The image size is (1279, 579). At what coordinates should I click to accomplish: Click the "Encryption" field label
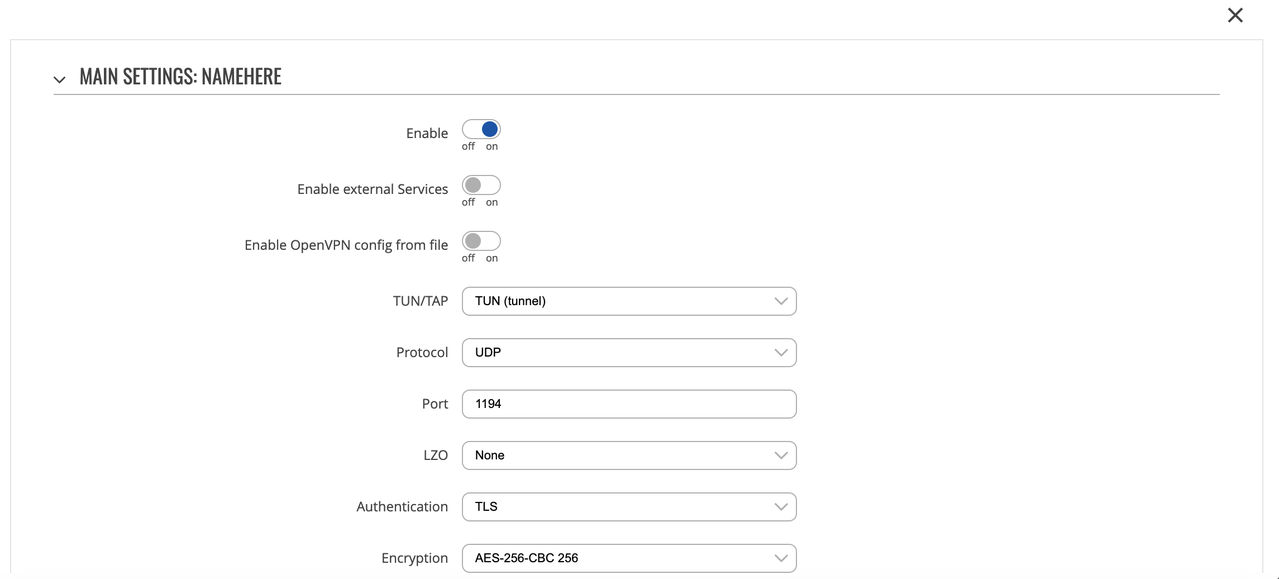click(414, 558)
